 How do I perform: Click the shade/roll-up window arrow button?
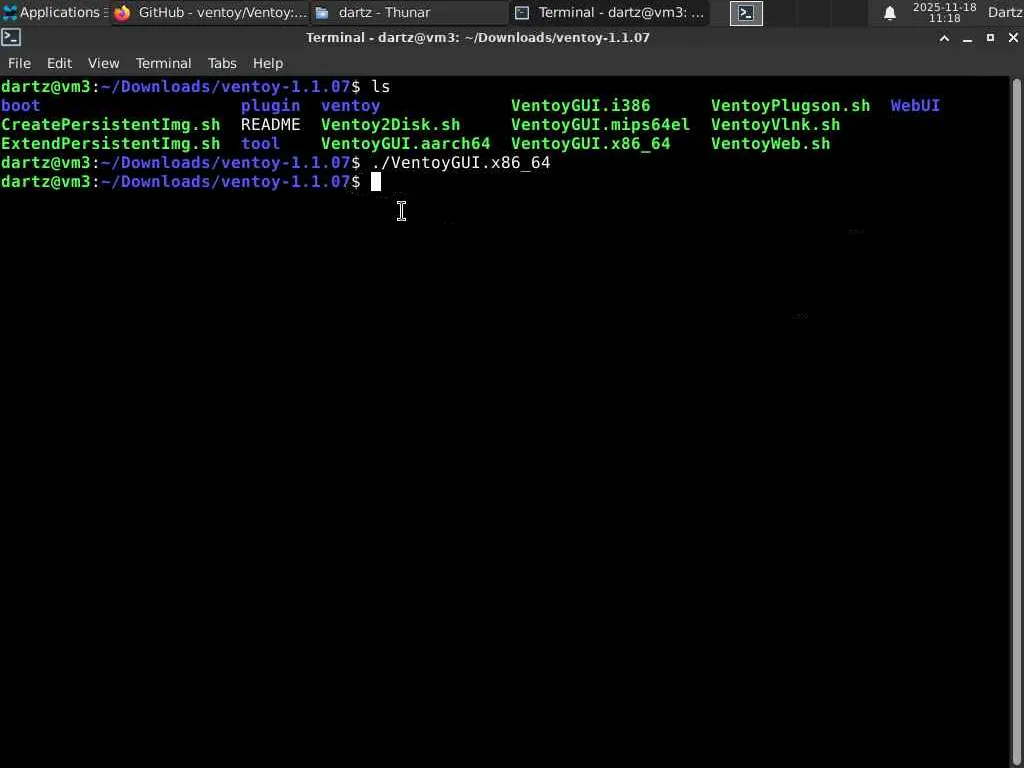pyautogui.click(x=944, y=39)
